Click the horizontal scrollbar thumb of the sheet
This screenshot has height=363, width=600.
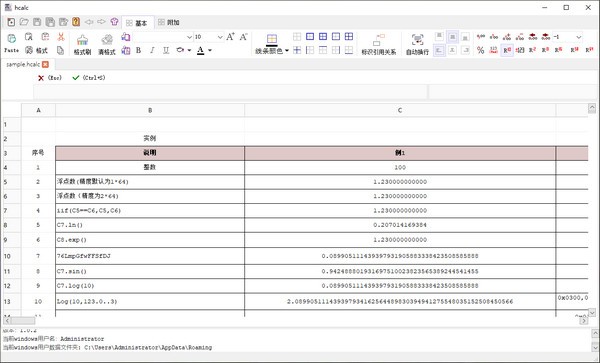tap(22, 321)
